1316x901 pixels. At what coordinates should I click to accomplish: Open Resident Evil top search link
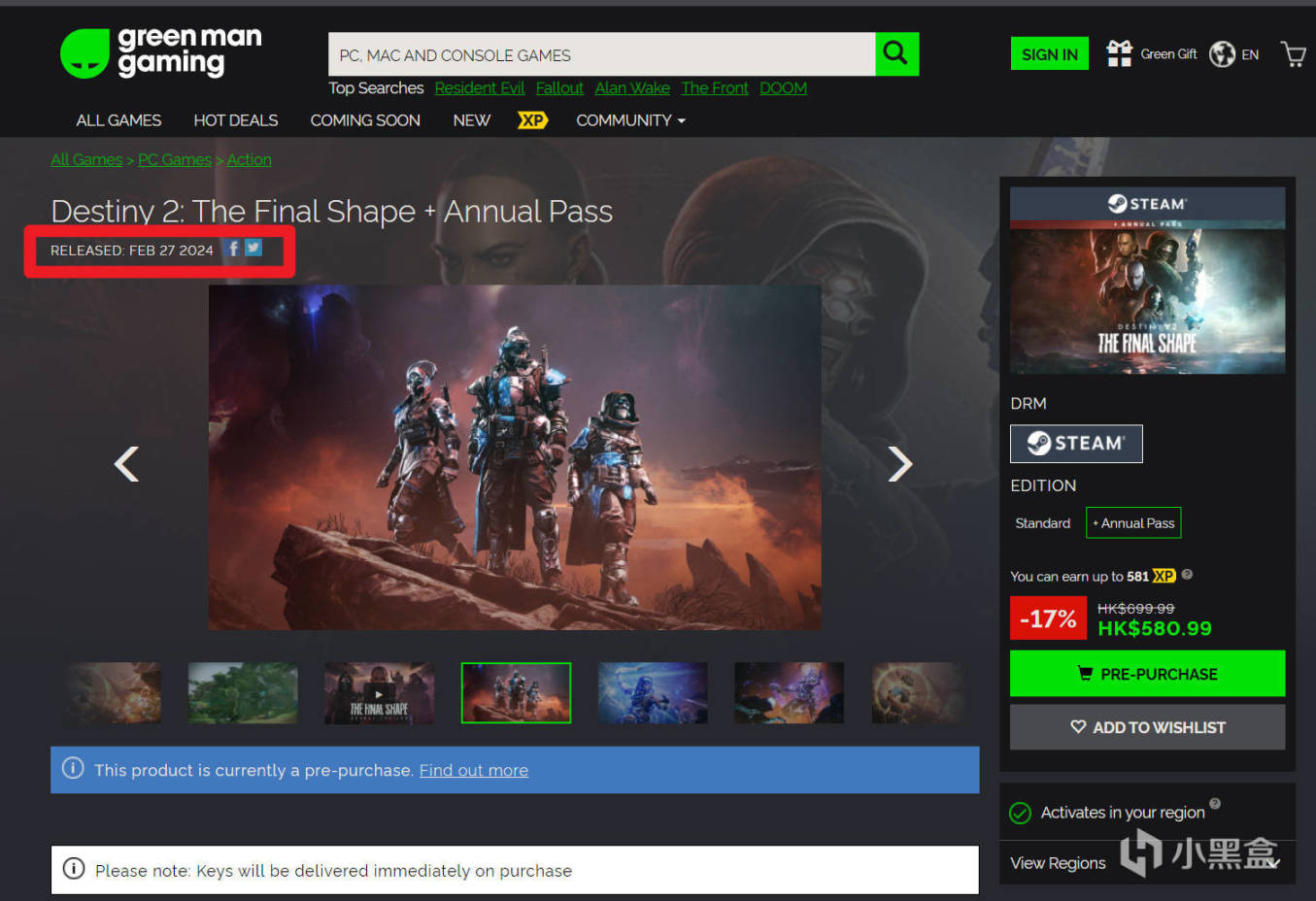pos(480,88)
